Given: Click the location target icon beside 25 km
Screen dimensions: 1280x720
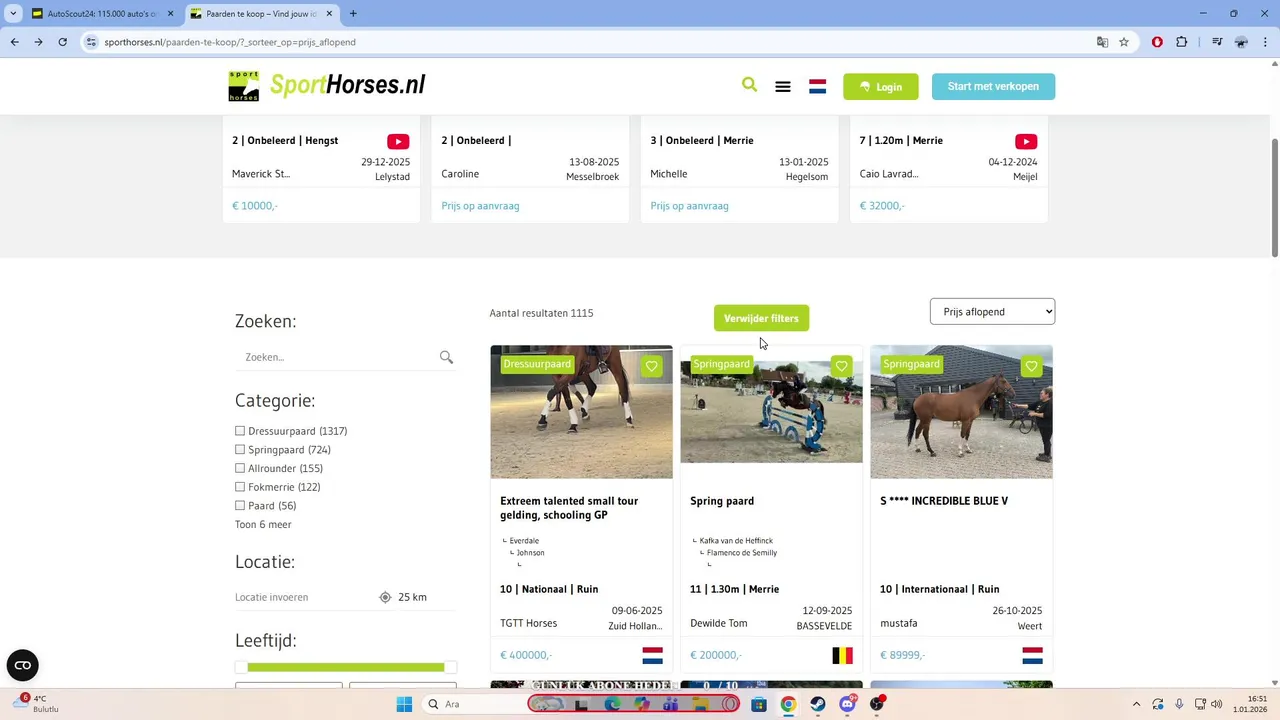Looking at the screenshot, I should (x=385, y=597).
